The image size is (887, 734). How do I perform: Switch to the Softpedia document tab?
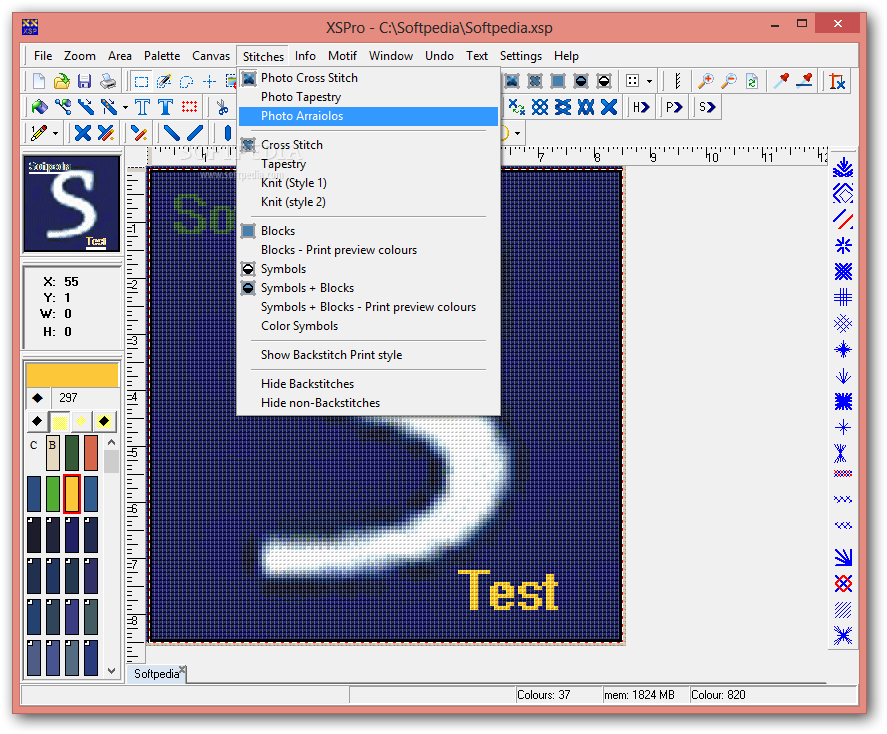coord(155,673)
